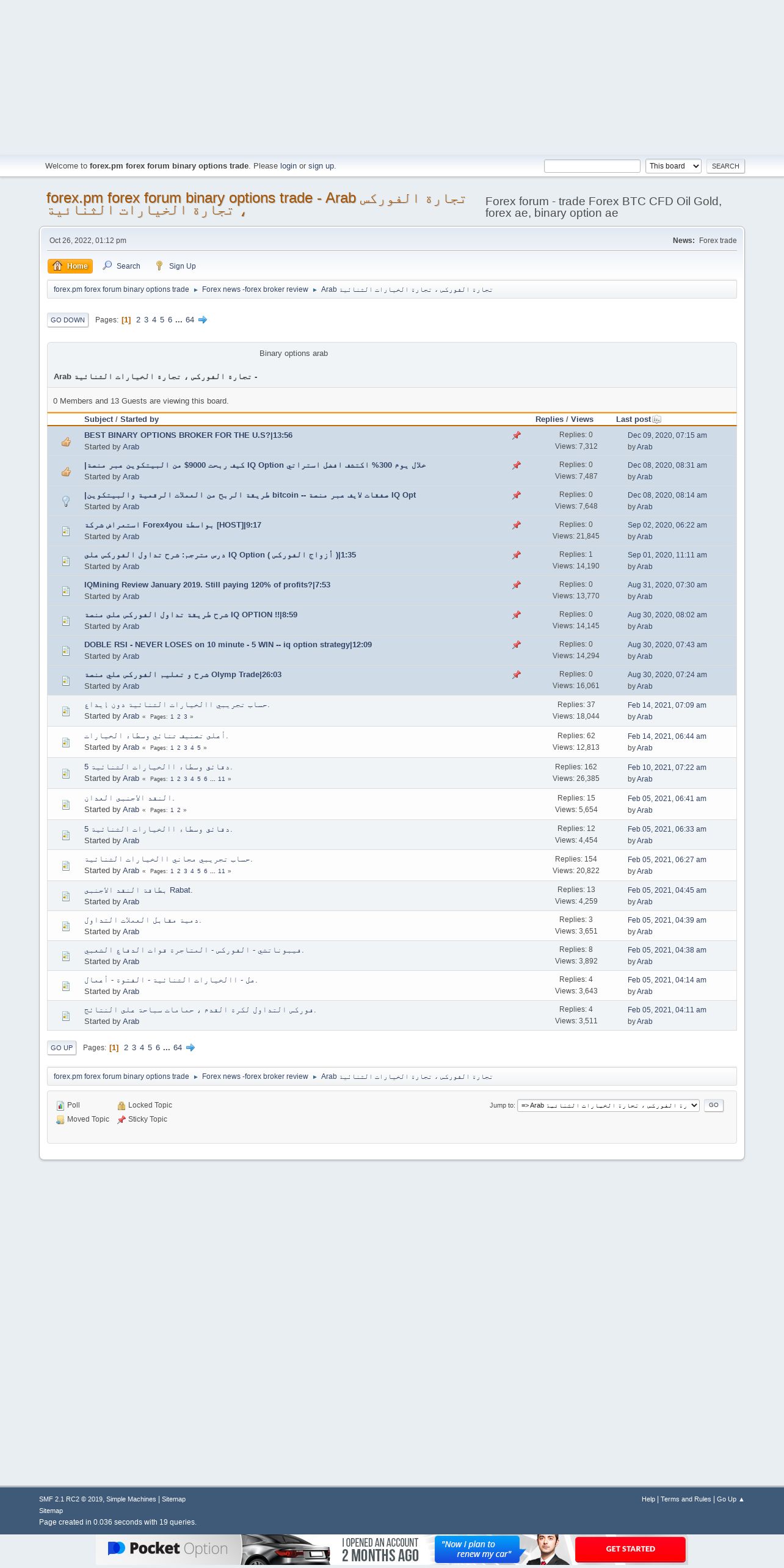
Task: Click the Home menu button
Action: (70, 266)
